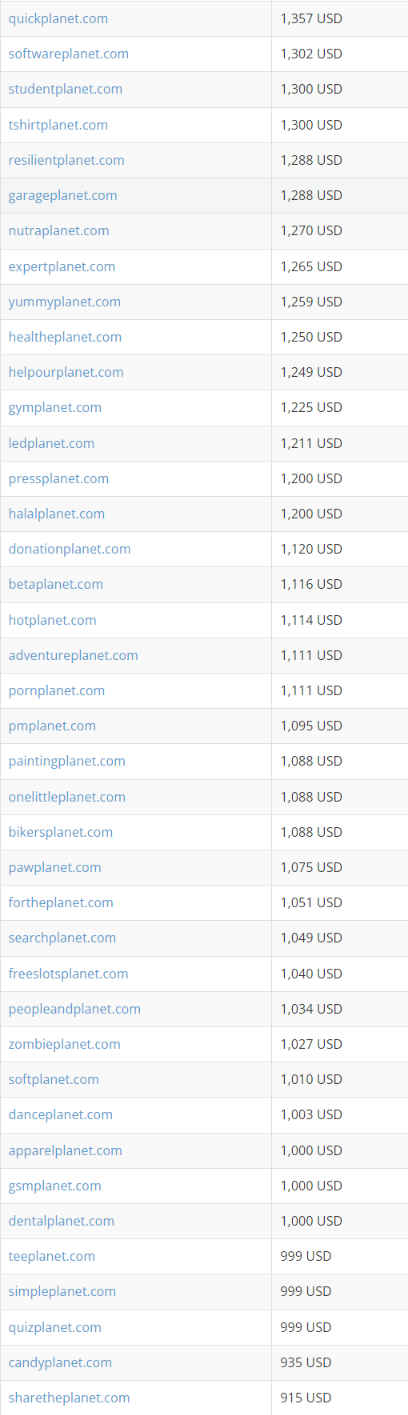Viewport: 408px width, 1415px height.
Task: Open halalplanet.com listing
Action: [x=56, y=514]
